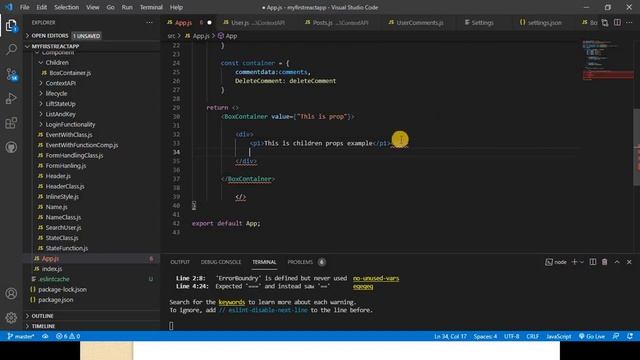Open EventWithClass.js in explorer

tap(69, 135)
